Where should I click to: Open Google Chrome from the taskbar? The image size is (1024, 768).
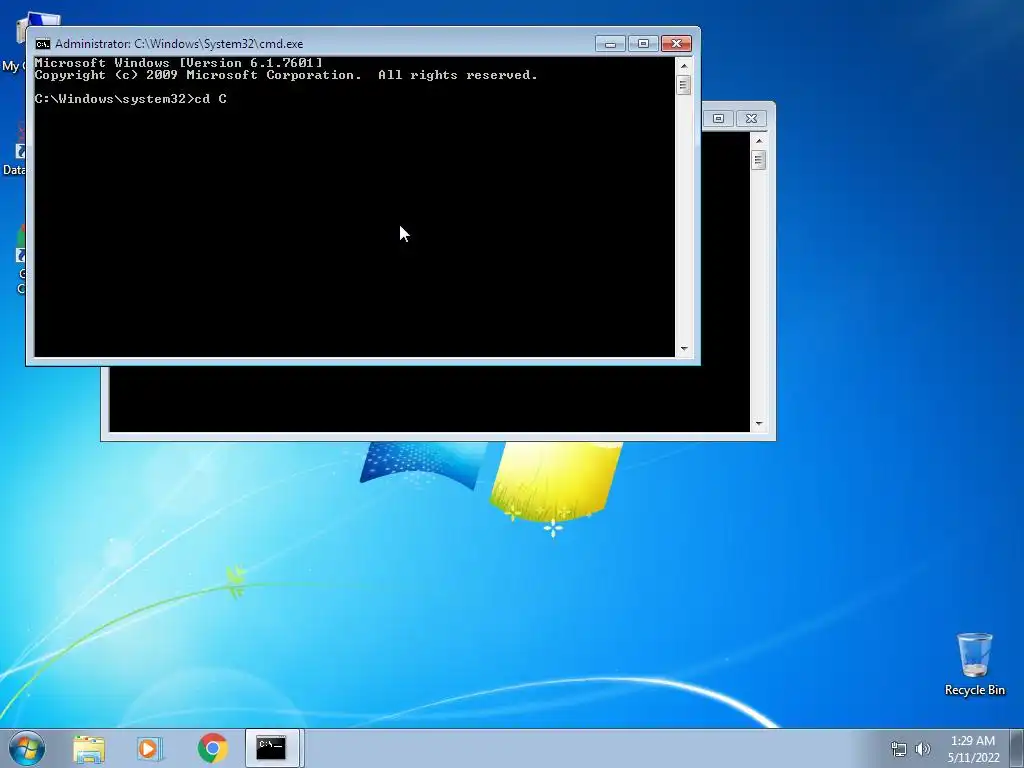click(213, 748)
